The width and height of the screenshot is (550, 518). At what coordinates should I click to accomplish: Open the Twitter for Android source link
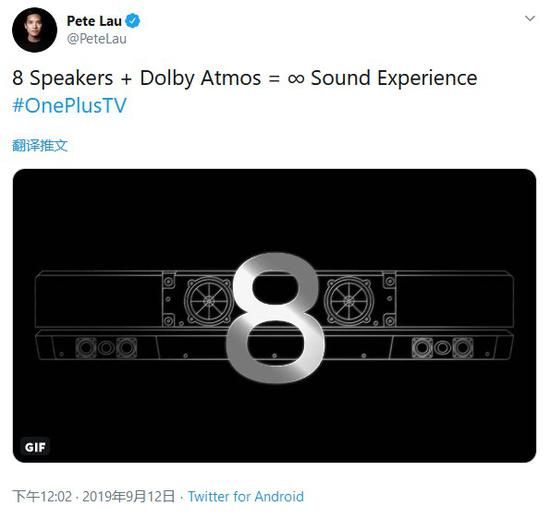246,496
